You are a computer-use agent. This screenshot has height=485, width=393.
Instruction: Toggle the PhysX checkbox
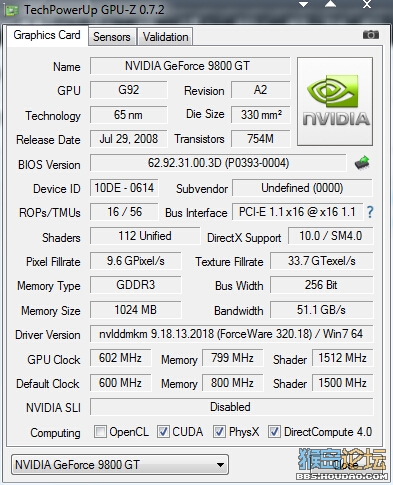coord(219,432)
